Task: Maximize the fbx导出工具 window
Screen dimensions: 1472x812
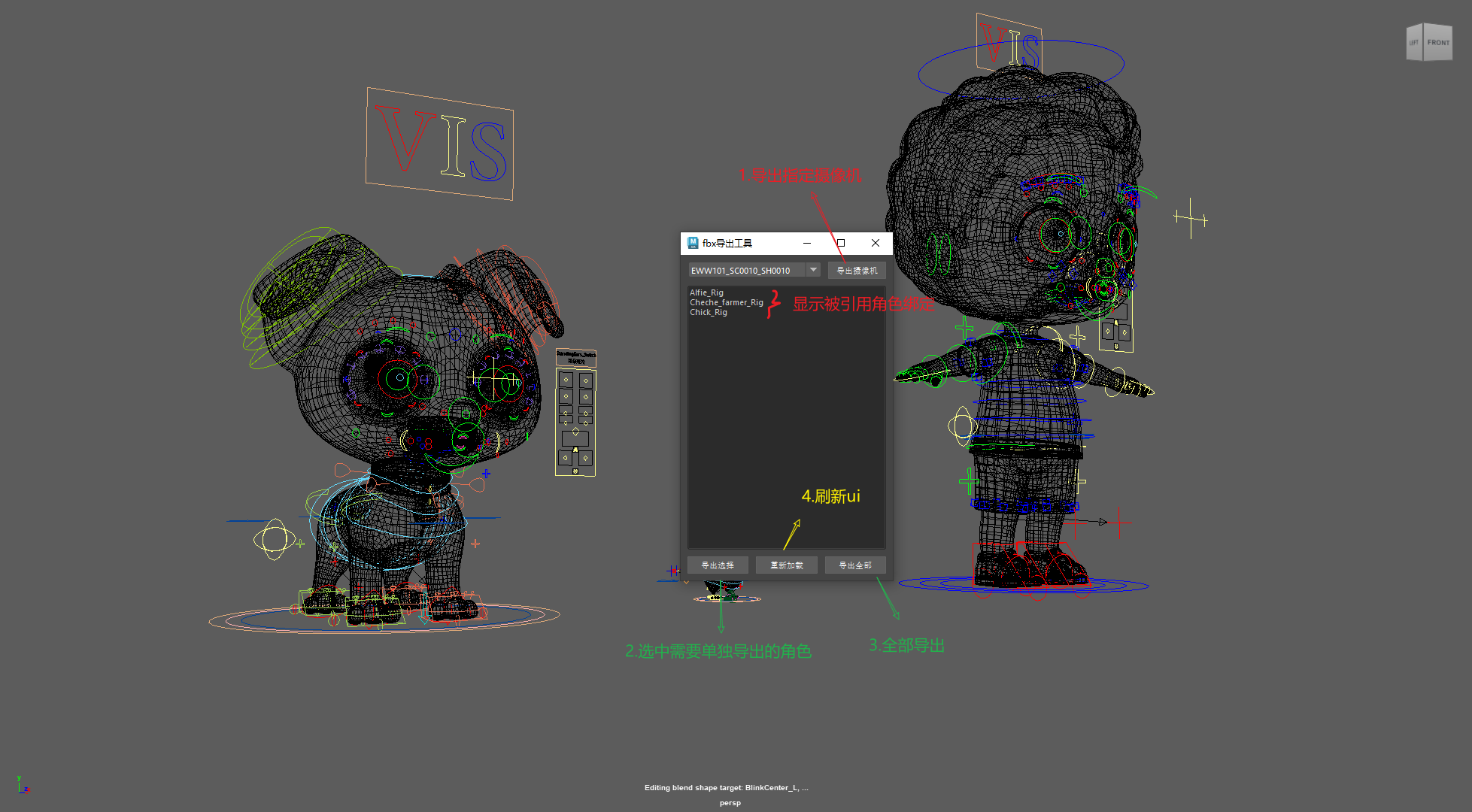Action: pos(841,243)
